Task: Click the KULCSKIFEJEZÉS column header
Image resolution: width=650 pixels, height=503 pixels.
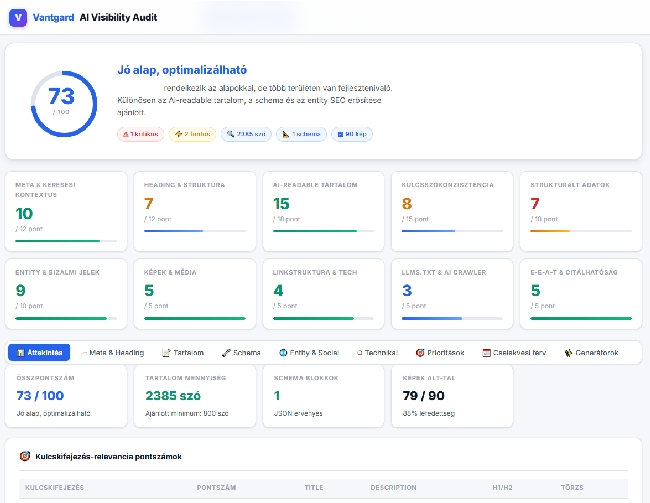Action: pos(54,488)
